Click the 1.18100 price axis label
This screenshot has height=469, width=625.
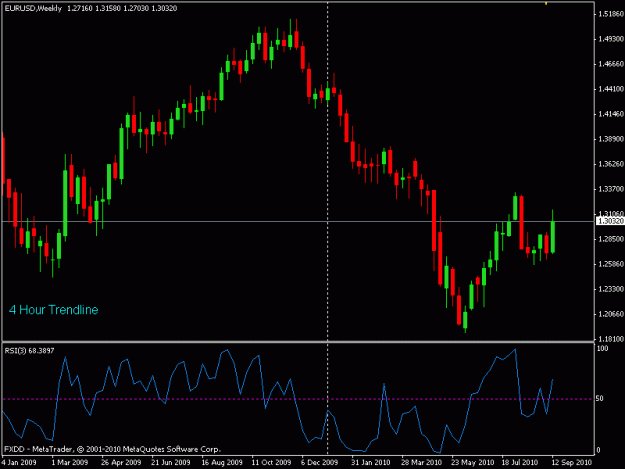pos(611,339)
